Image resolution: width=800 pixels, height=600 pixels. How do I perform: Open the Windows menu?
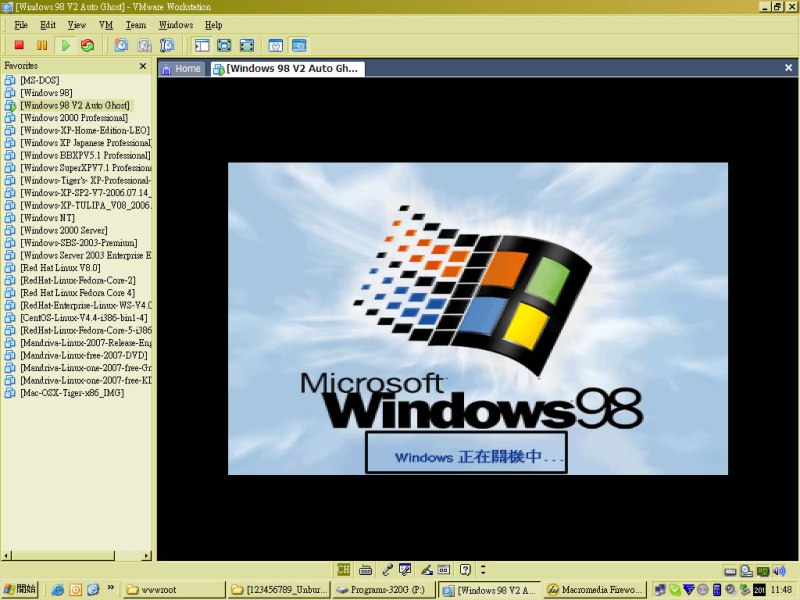[x=176, y=24]
